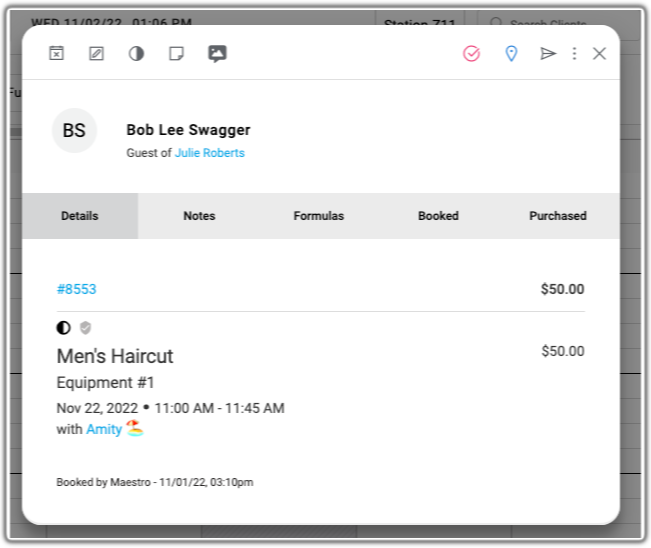Click the pink check-in checkmark icon
651x548 pixels.
[472, 54]
